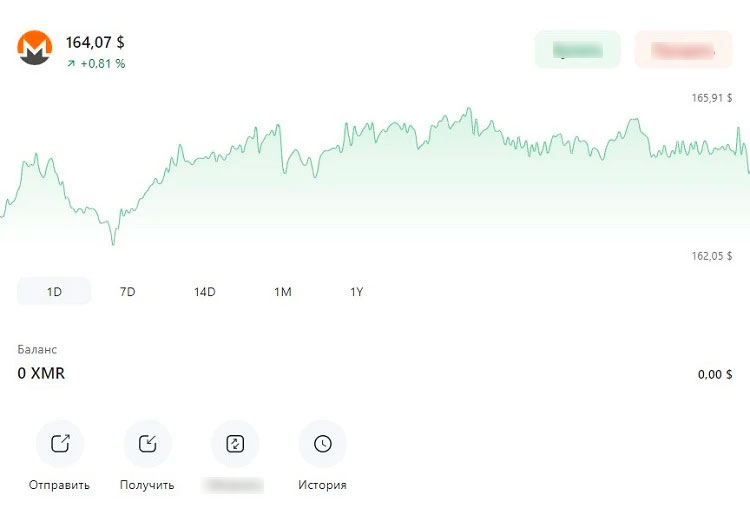The height and width of the screenshot is (515, 750).
Task: Click the Receive arrow icon
Action: coord(148,444)
